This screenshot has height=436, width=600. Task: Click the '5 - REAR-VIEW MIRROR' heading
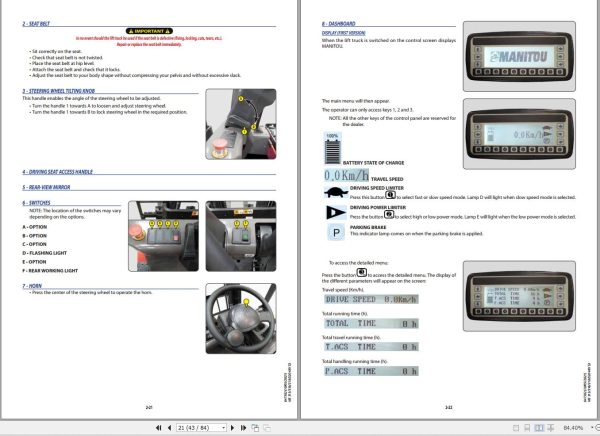(46, 187)
